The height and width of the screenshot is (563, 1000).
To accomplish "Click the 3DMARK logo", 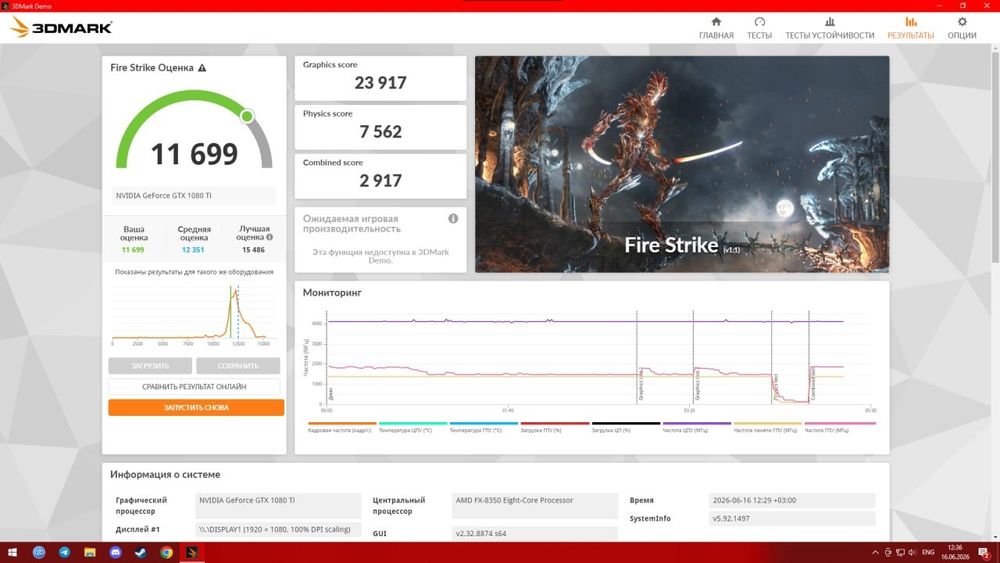I will [x=62, y=27].
